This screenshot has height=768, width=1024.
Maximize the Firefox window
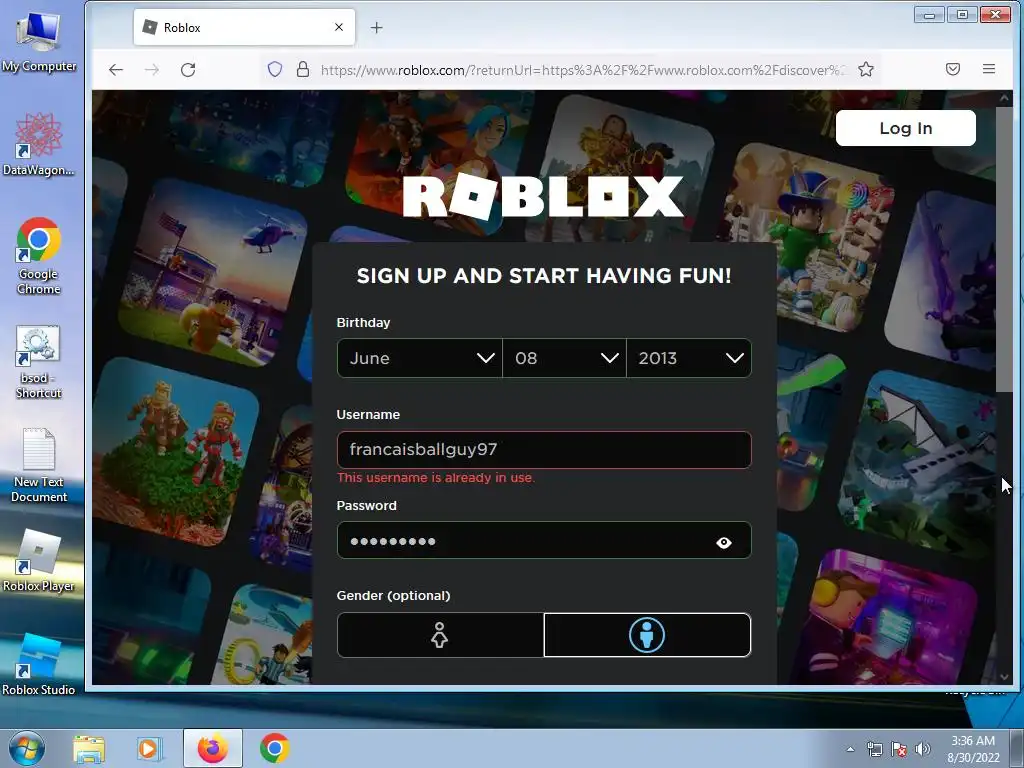coord(962,14)
